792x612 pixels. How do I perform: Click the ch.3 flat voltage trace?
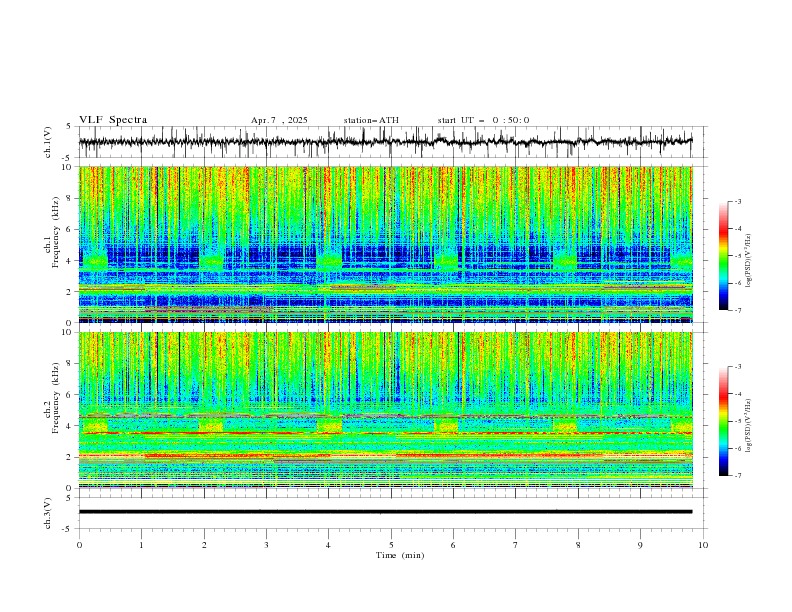(x=385, y=512)
